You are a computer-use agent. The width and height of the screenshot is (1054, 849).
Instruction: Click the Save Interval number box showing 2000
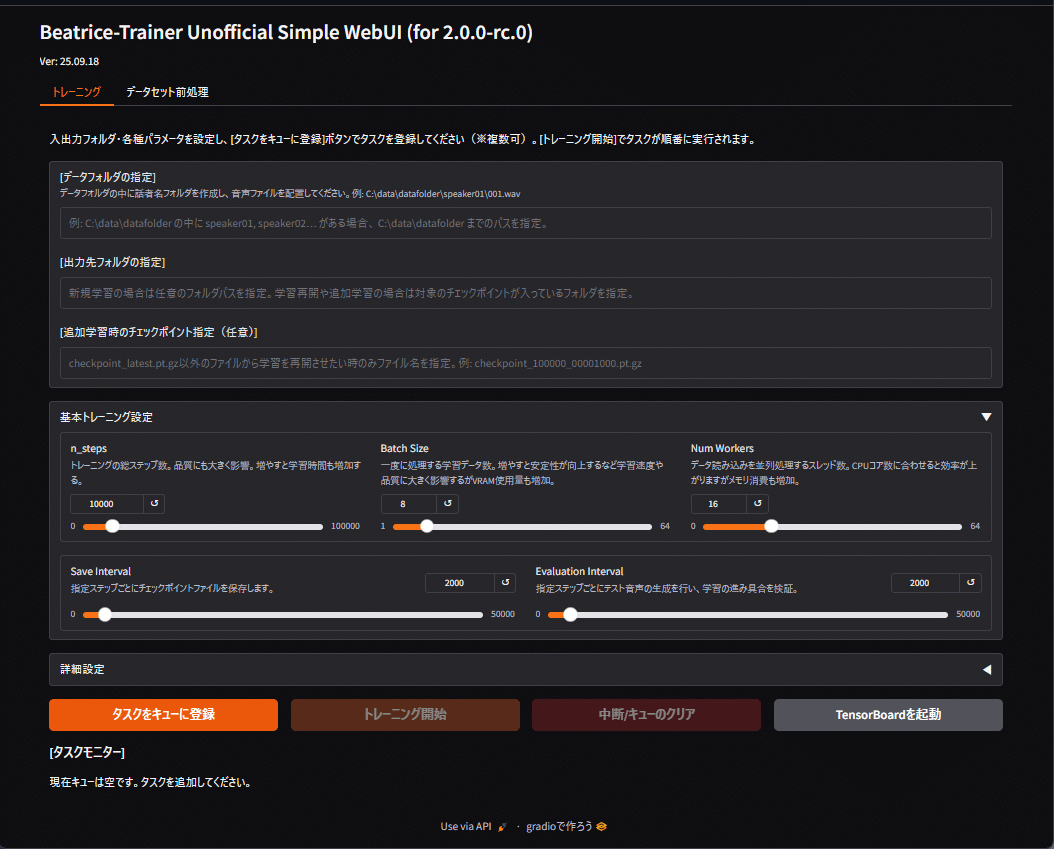tap(460, 583)
